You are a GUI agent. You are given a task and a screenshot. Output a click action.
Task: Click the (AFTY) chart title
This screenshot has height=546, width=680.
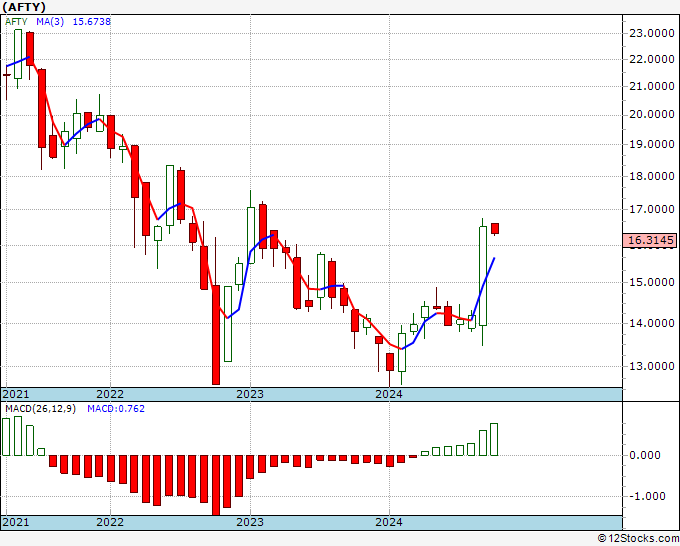[x=24, y=7]
